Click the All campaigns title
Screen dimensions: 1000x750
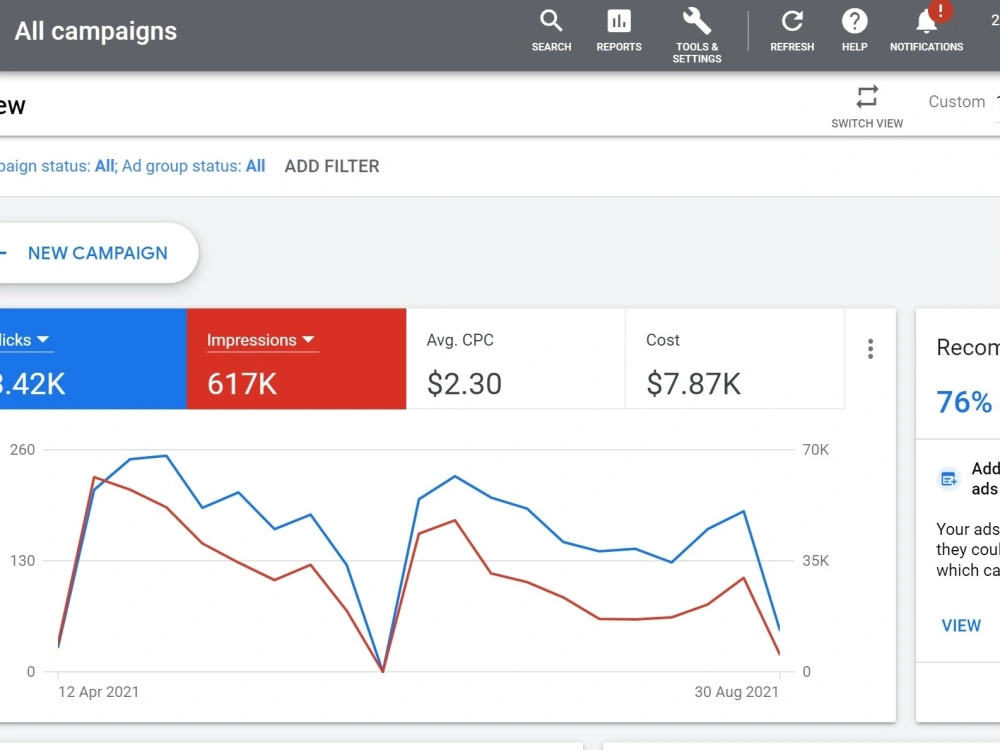click(x=96, y=31)
